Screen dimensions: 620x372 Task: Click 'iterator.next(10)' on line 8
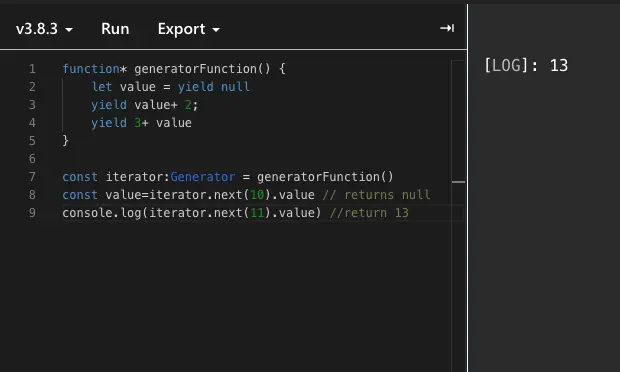click(x=210, y=195)
